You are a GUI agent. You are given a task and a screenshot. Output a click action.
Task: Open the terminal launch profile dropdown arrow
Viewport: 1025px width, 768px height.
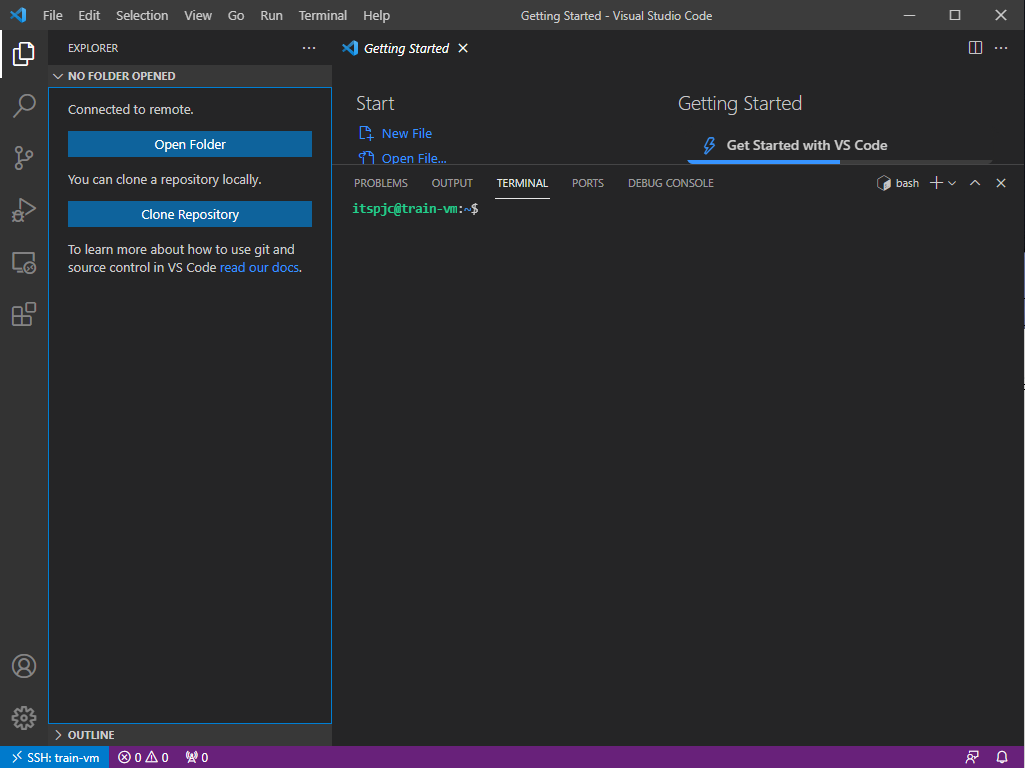tap(952, 183)
